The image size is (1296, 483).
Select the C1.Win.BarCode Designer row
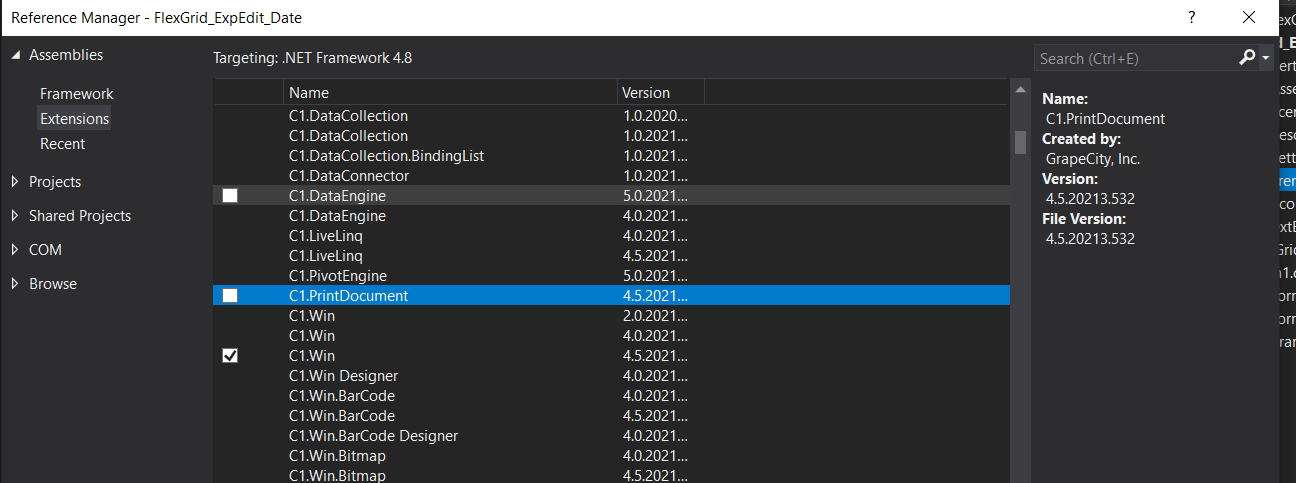point(610,436)
